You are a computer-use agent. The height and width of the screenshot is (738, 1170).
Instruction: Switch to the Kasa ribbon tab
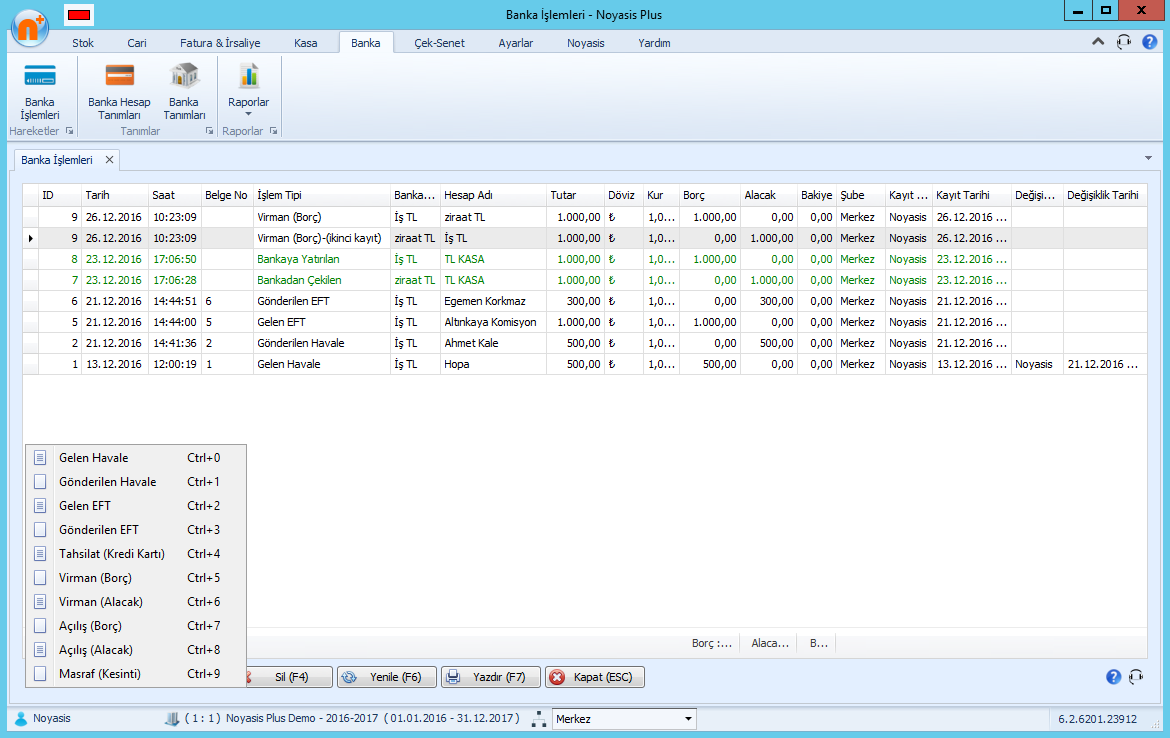[x=305, y=43]
